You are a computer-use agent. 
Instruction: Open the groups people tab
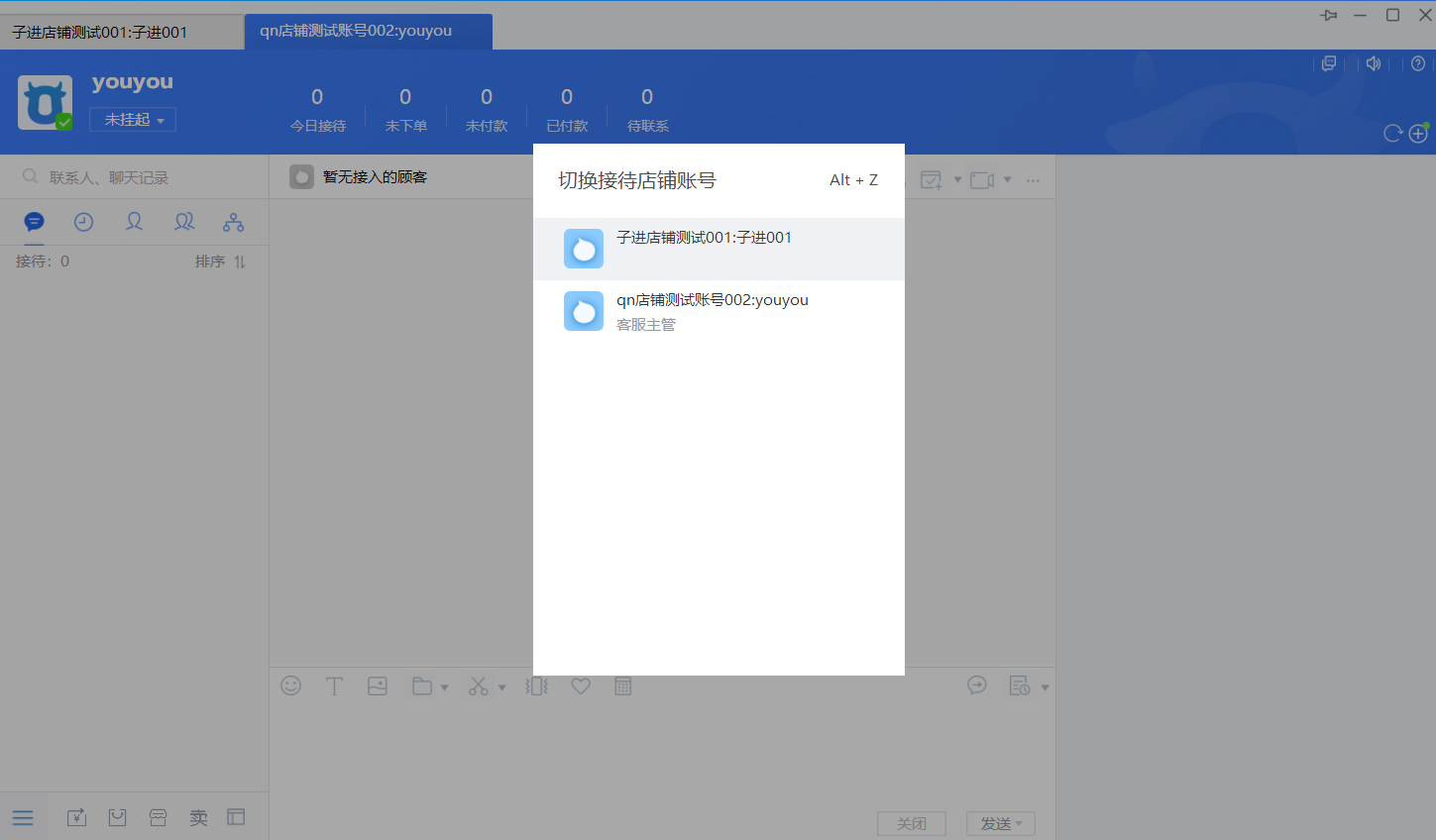tap(184, 222)
